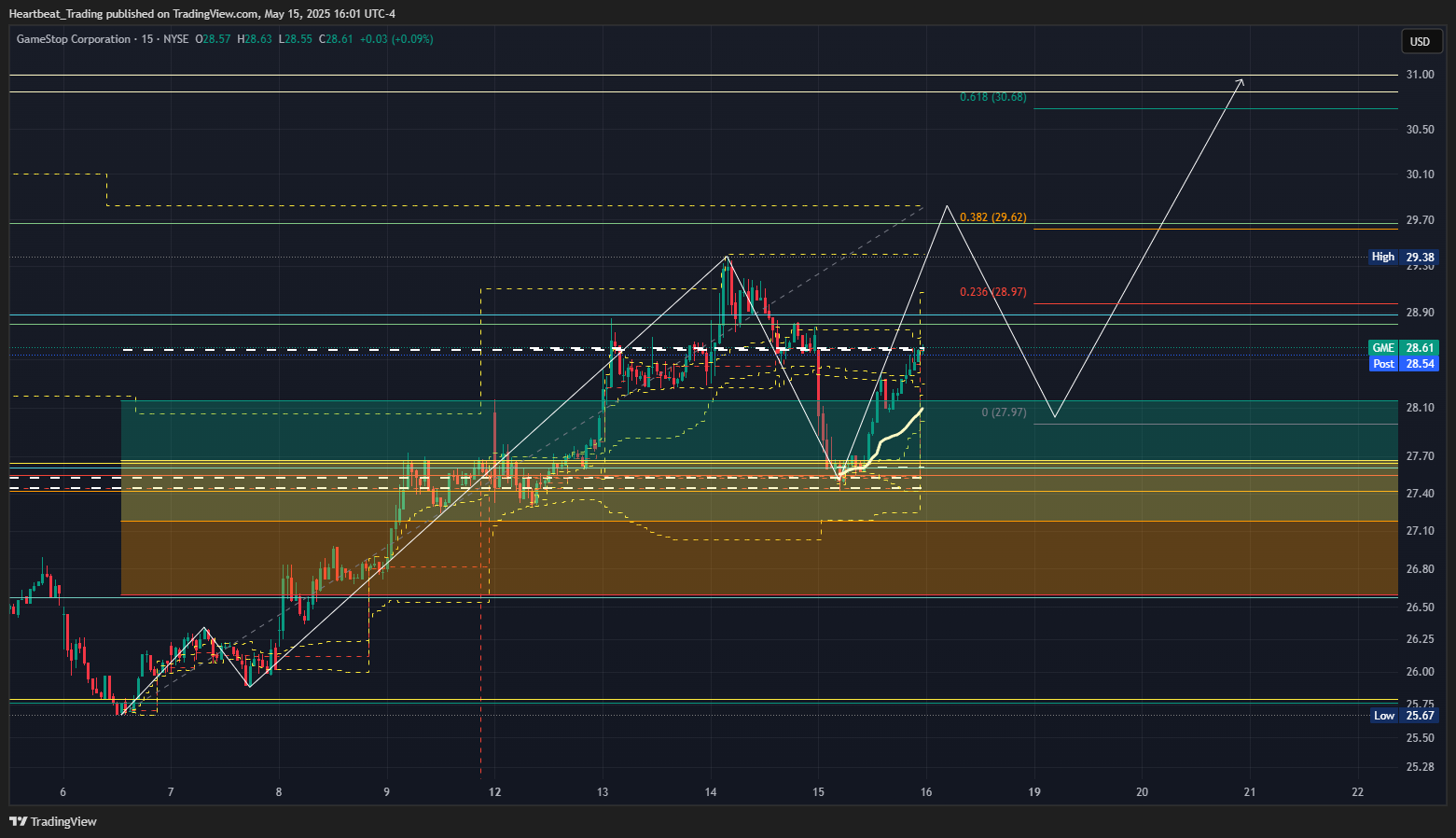Click 31.00 on the price axis
The height and width of the screenshot is (838, 1456).
click(x=1420, y=75)
